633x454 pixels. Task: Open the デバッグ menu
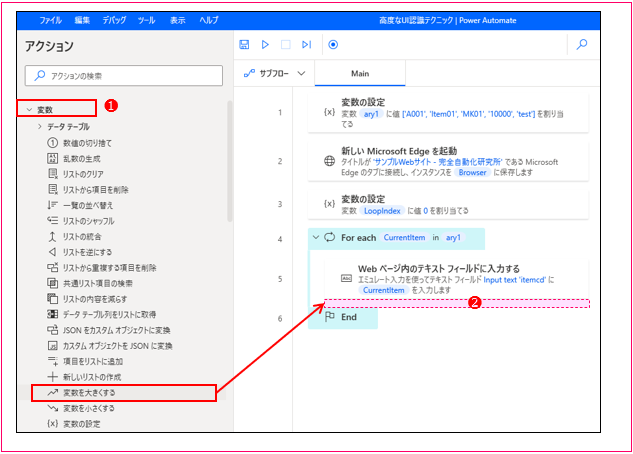coord(114,20)
